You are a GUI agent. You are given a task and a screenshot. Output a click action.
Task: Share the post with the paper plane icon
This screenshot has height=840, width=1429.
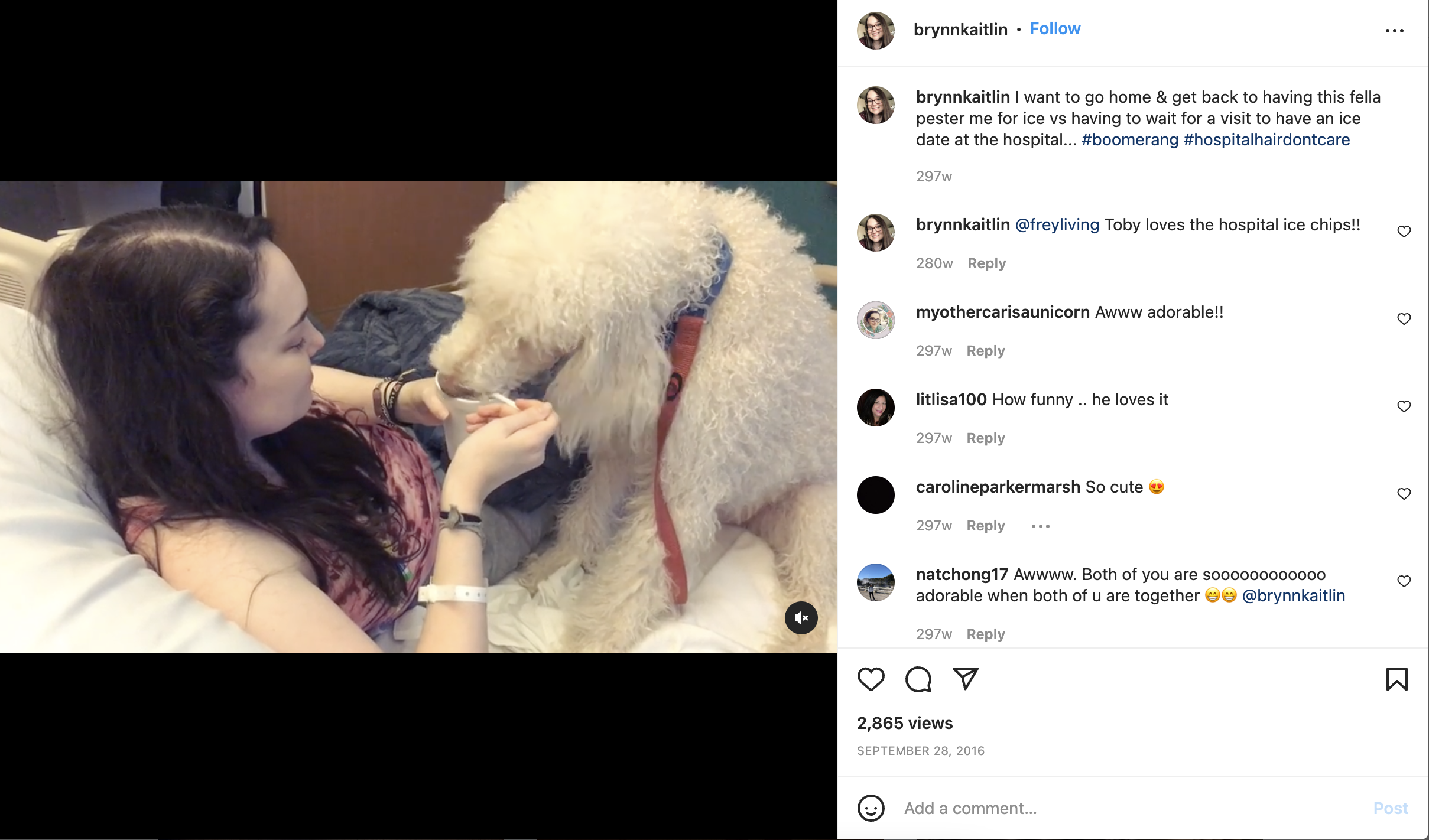tap(966, 679)
